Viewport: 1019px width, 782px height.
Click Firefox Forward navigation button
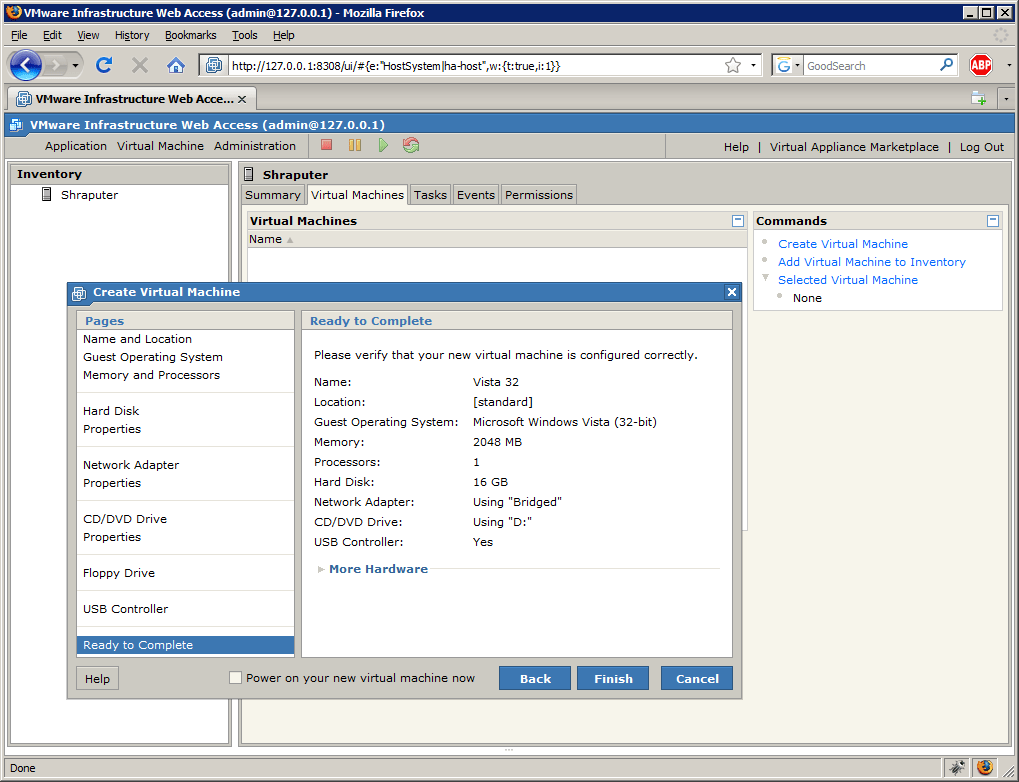click(x=55, y=65)
